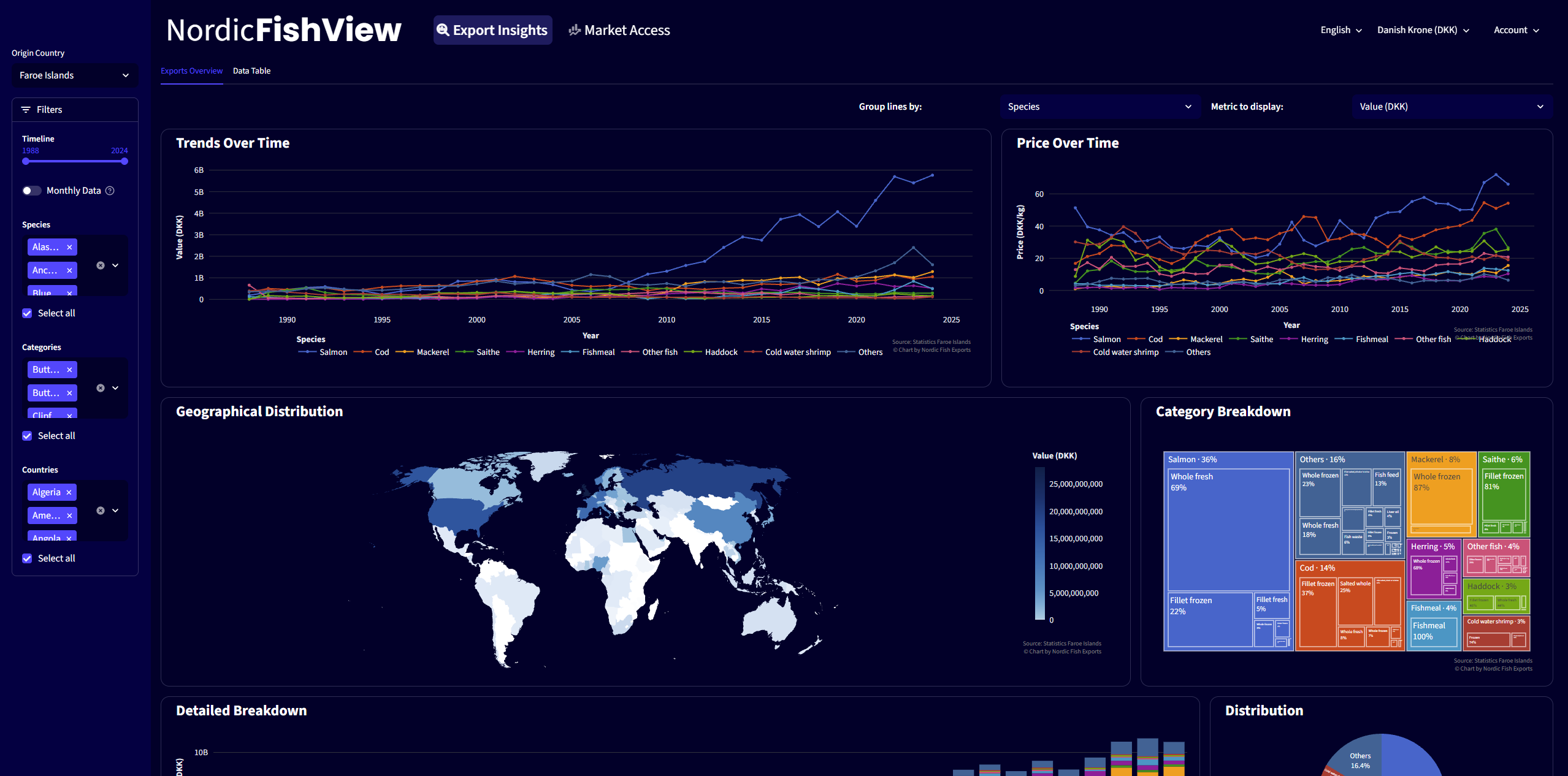Click the Monthly Data help icon
1568x776 pixels.
click(x=110, y=191)
